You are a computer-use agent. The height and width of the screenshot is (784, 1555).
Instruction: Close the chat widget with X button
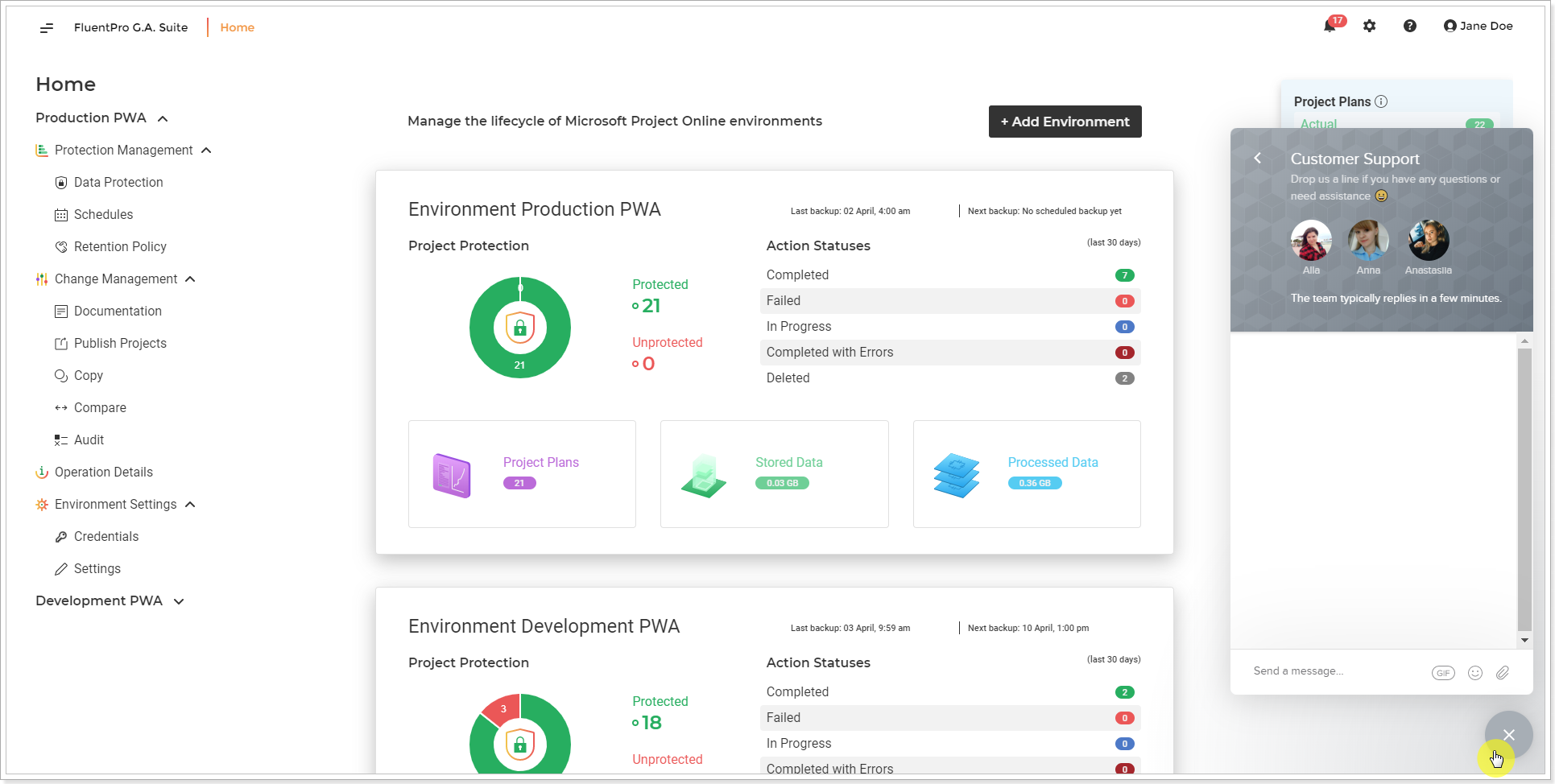1508,735
